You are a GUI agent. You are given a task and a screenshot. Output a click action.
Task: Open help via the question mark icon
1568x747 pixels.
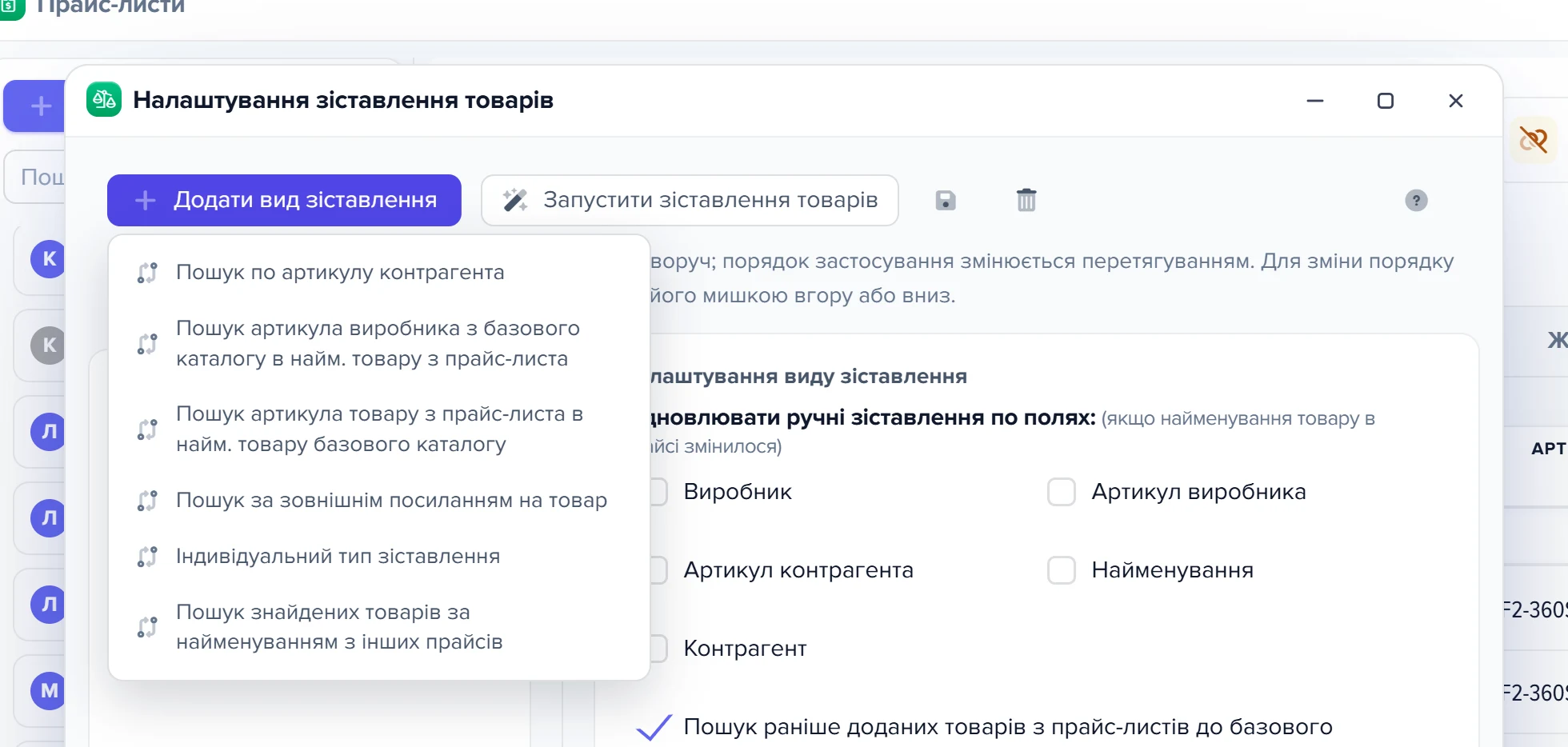(x=1416, y=200)
